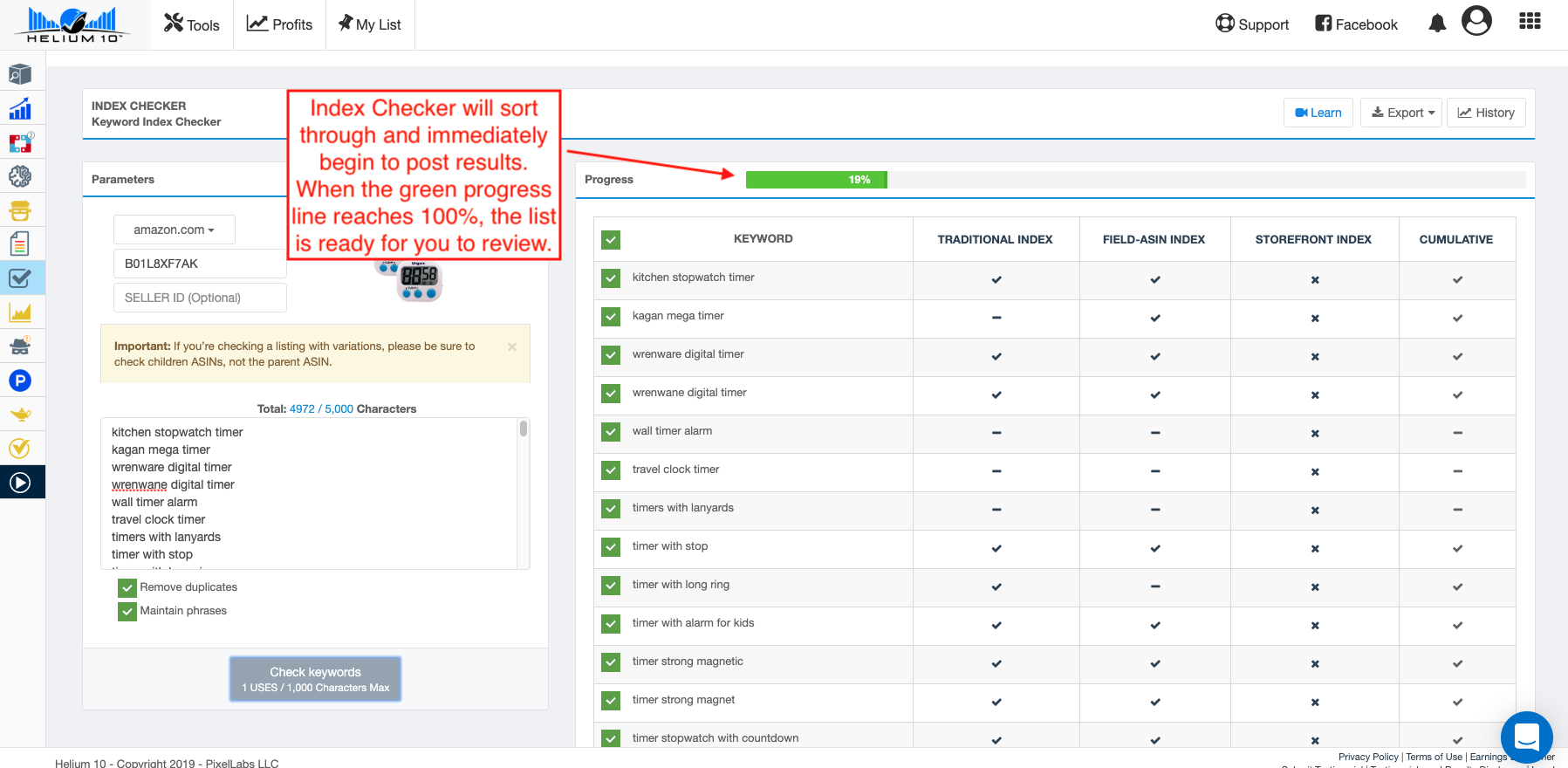Screen dimensions: 1568x768
Task: Toggle select-all checkbox in Keyword header
Action: pos(611,240)
